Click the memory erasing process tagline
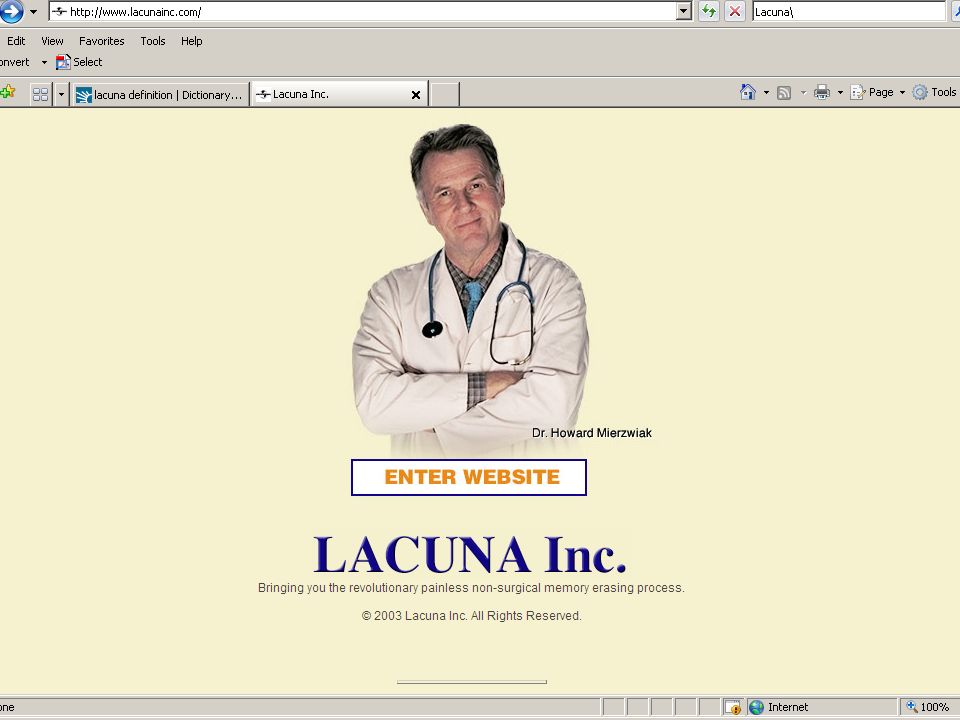This screenshot has height=720, width=960. coord(471,588)
